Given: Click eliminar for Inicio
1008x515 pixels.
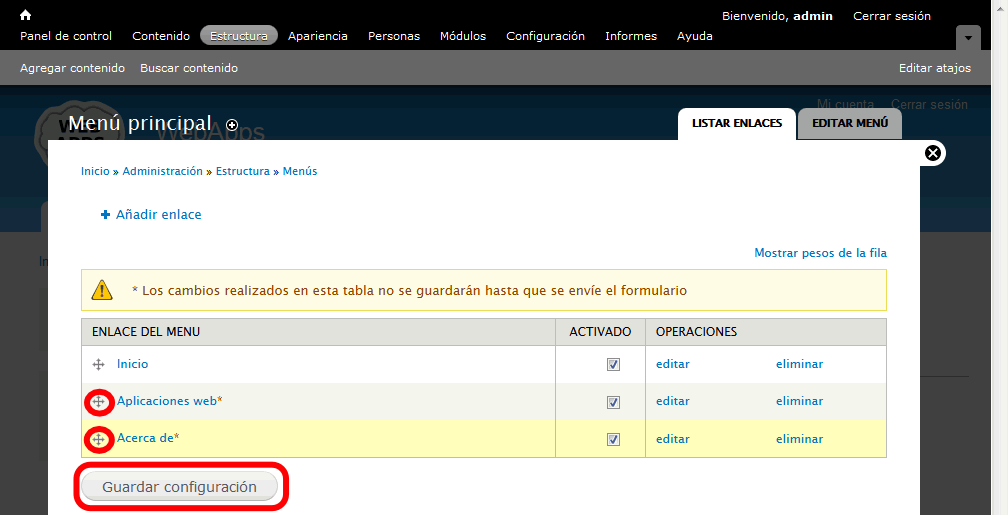Looking at the screenshot, I should tap(799, 364).
